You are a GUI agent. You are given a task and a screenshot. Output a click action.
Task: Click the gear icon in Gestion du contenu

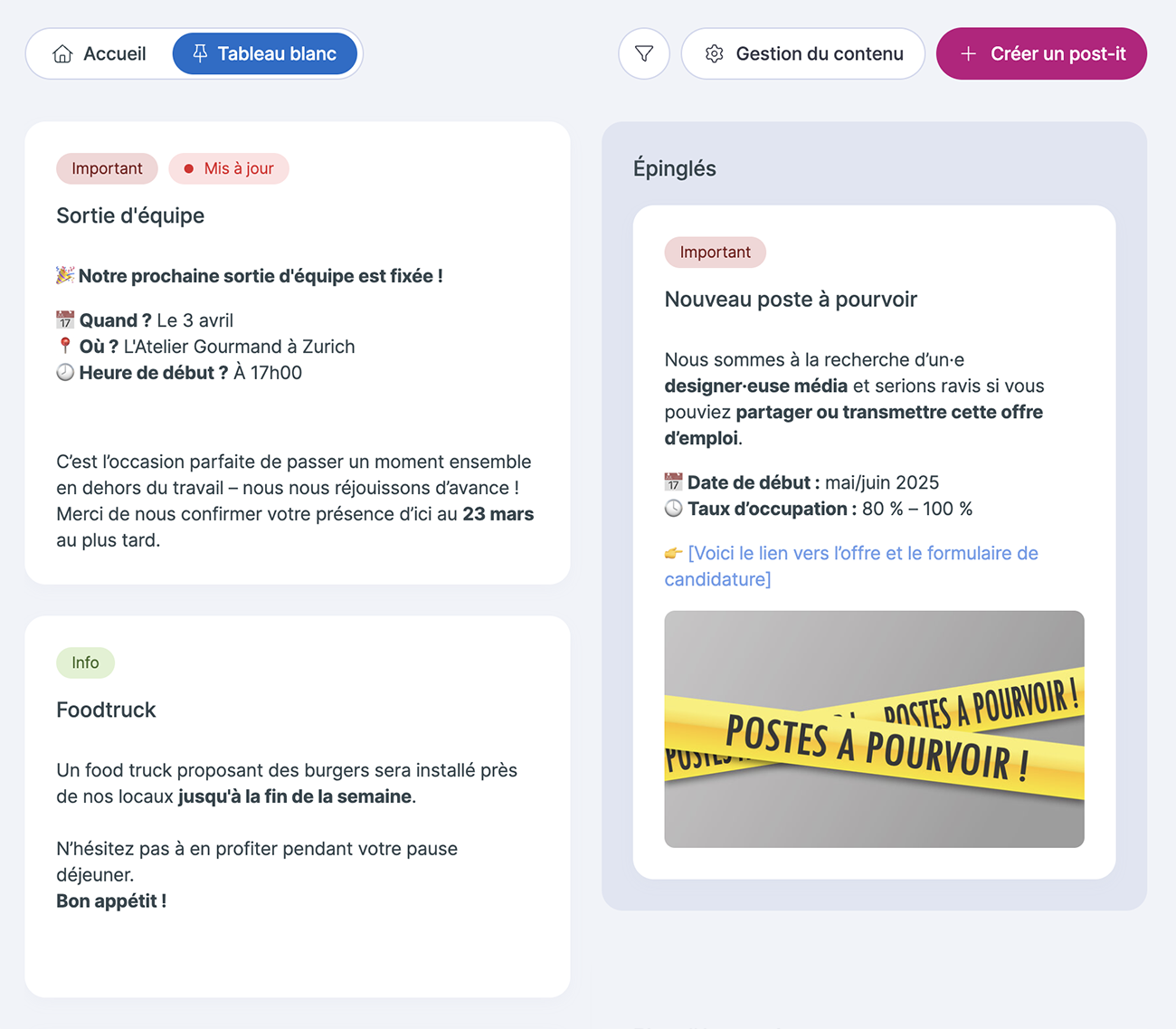pos(714,54)
